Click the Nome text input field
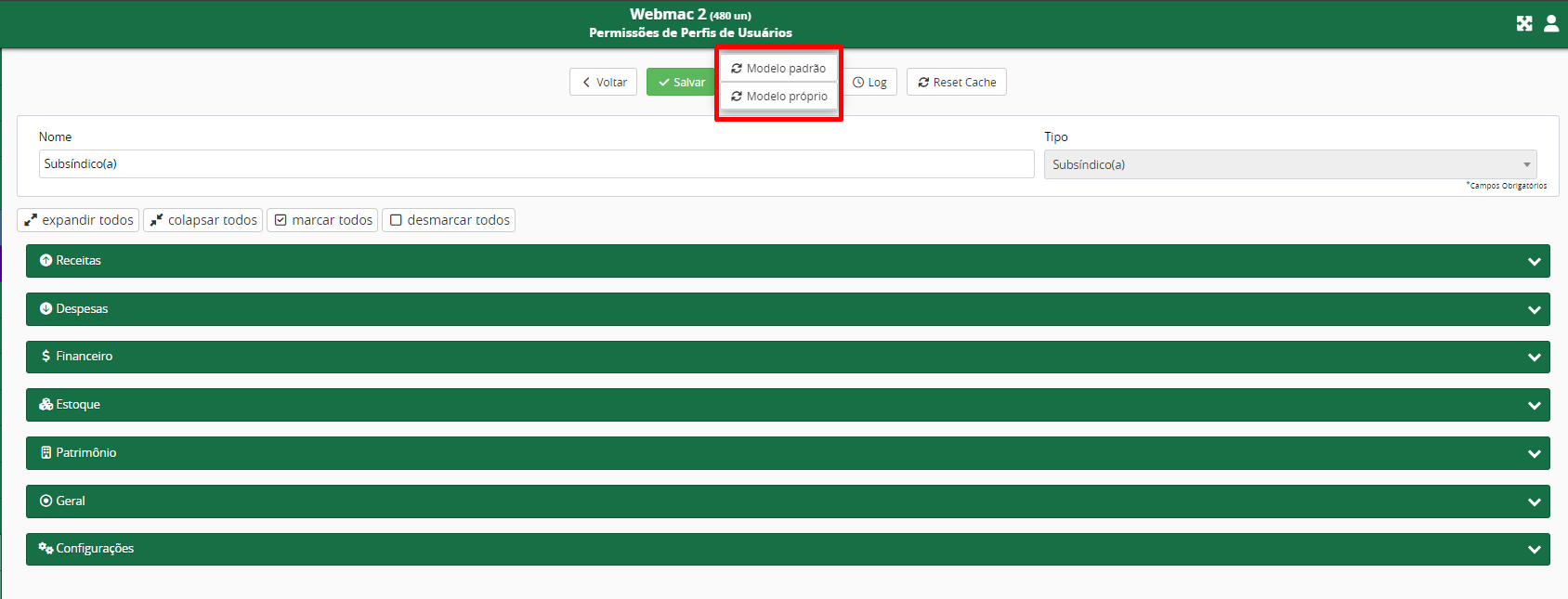This screenshot has height=599, width=1568. tap(536, 164)
